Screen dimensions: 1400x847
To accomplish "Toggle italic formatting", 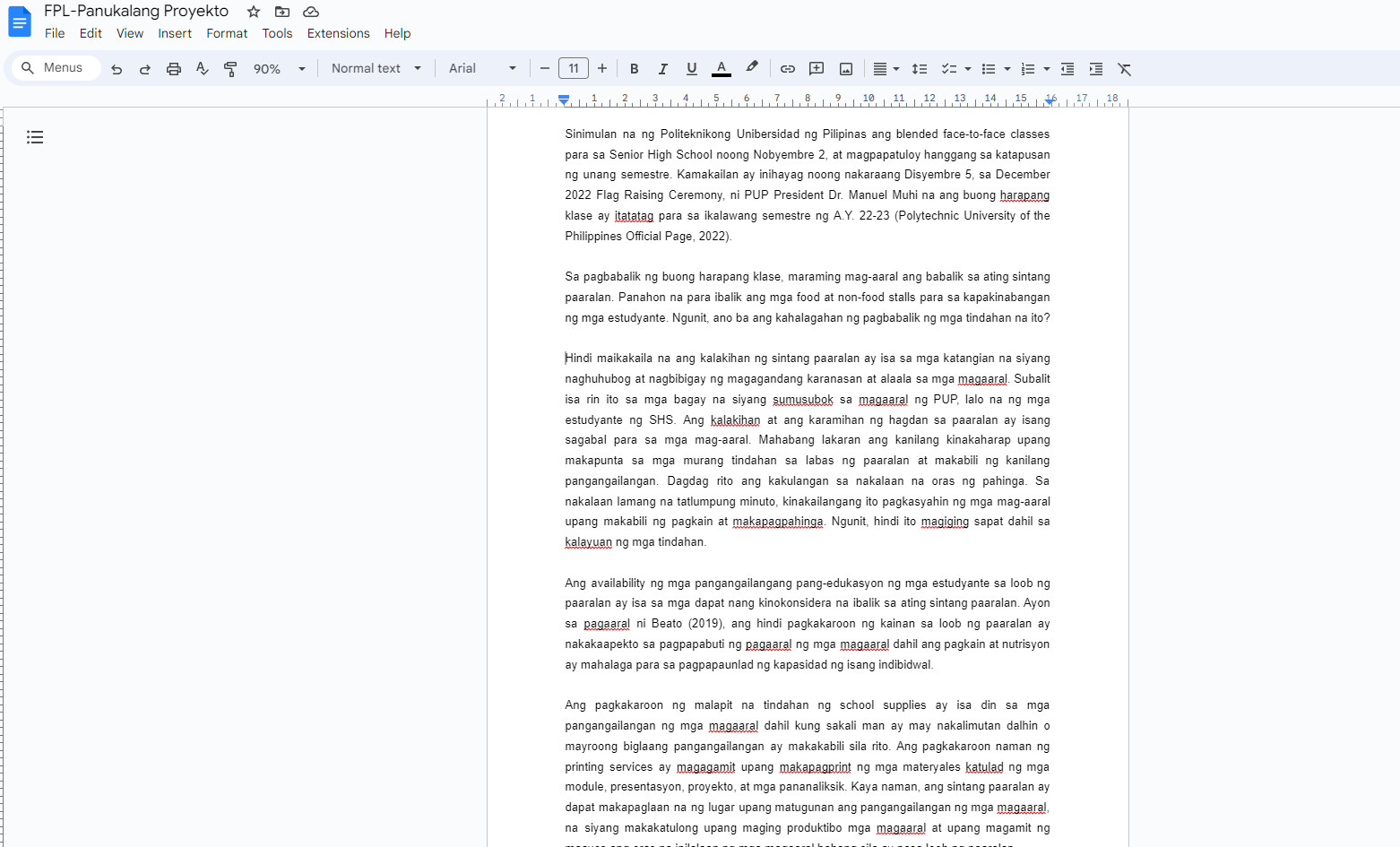I will click(663, 69).
